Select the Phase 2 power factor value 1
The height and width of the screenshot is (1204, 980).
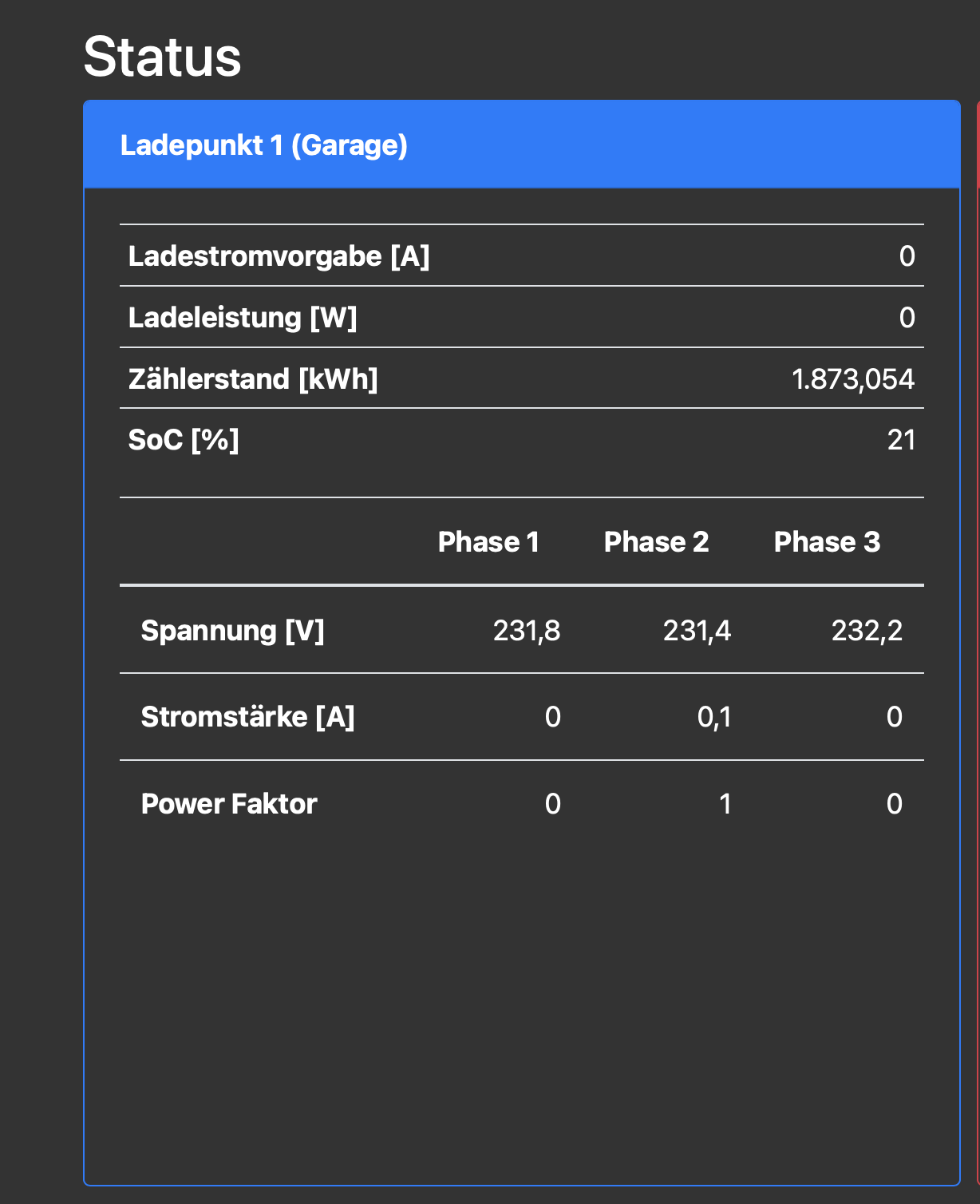point(725,804)
